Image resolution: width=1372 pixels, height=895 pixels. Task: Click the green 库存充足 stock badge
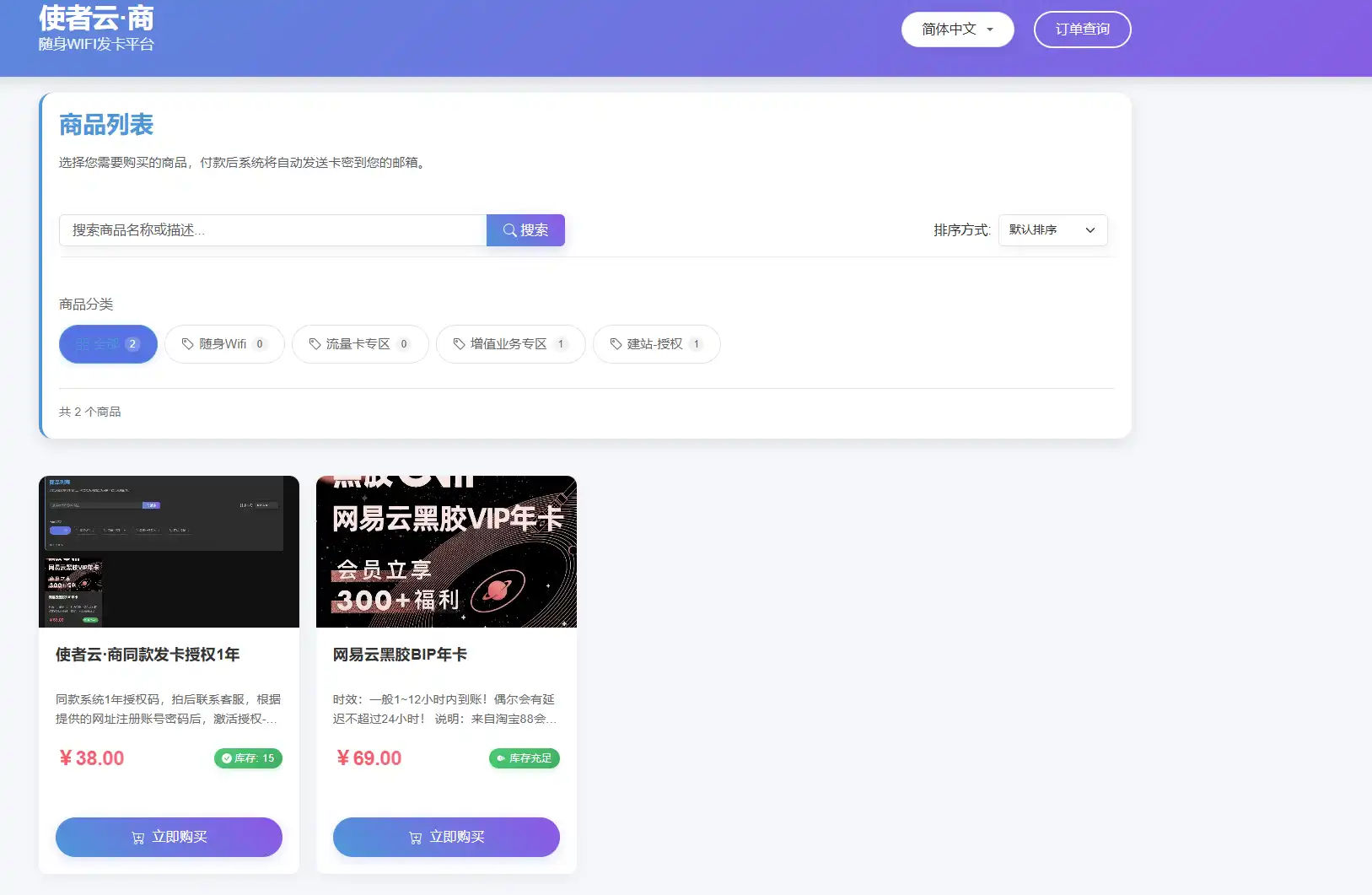click(524, 758)
